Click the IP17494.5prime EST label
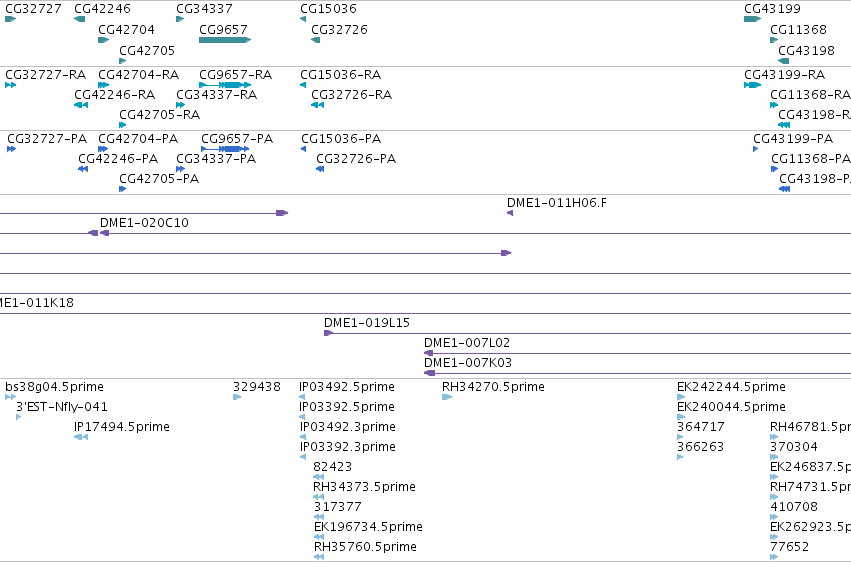Viewport: 851px width, 562px height. tap(122, 427)
